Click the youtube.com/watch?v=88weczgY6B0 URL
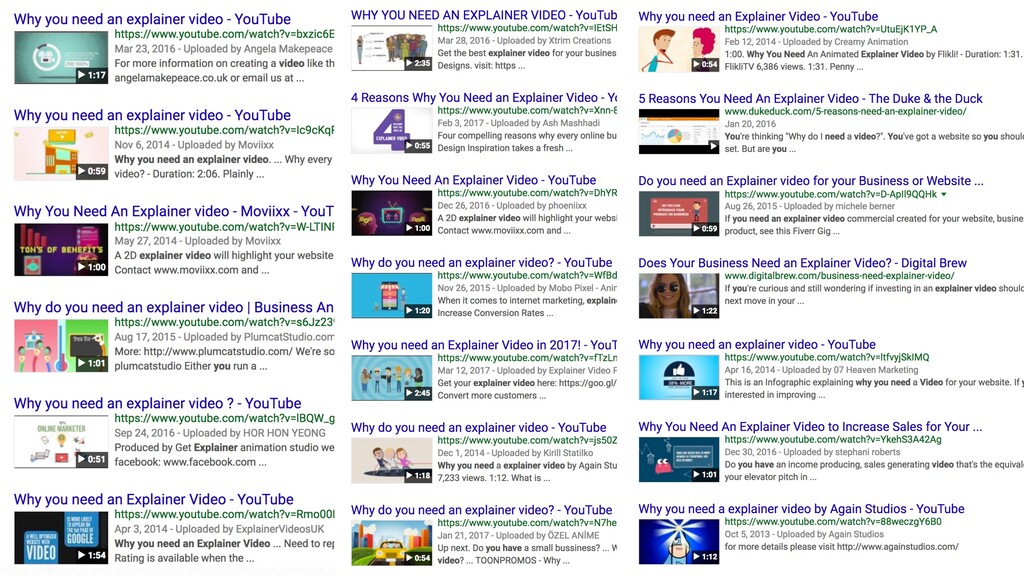This screenshot has width=1024, height=576. 833,522
